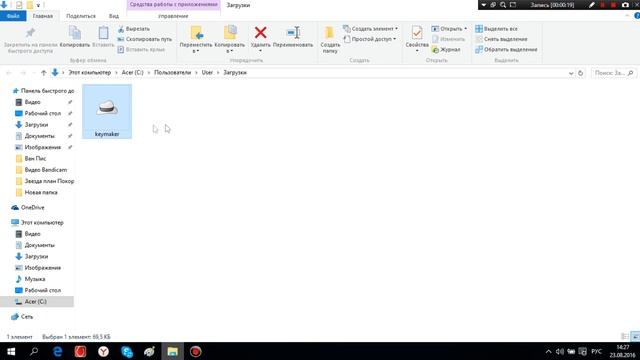Open pinned Видео under Quick access
This screenshot has width=640, height=360.
(32, 102)
